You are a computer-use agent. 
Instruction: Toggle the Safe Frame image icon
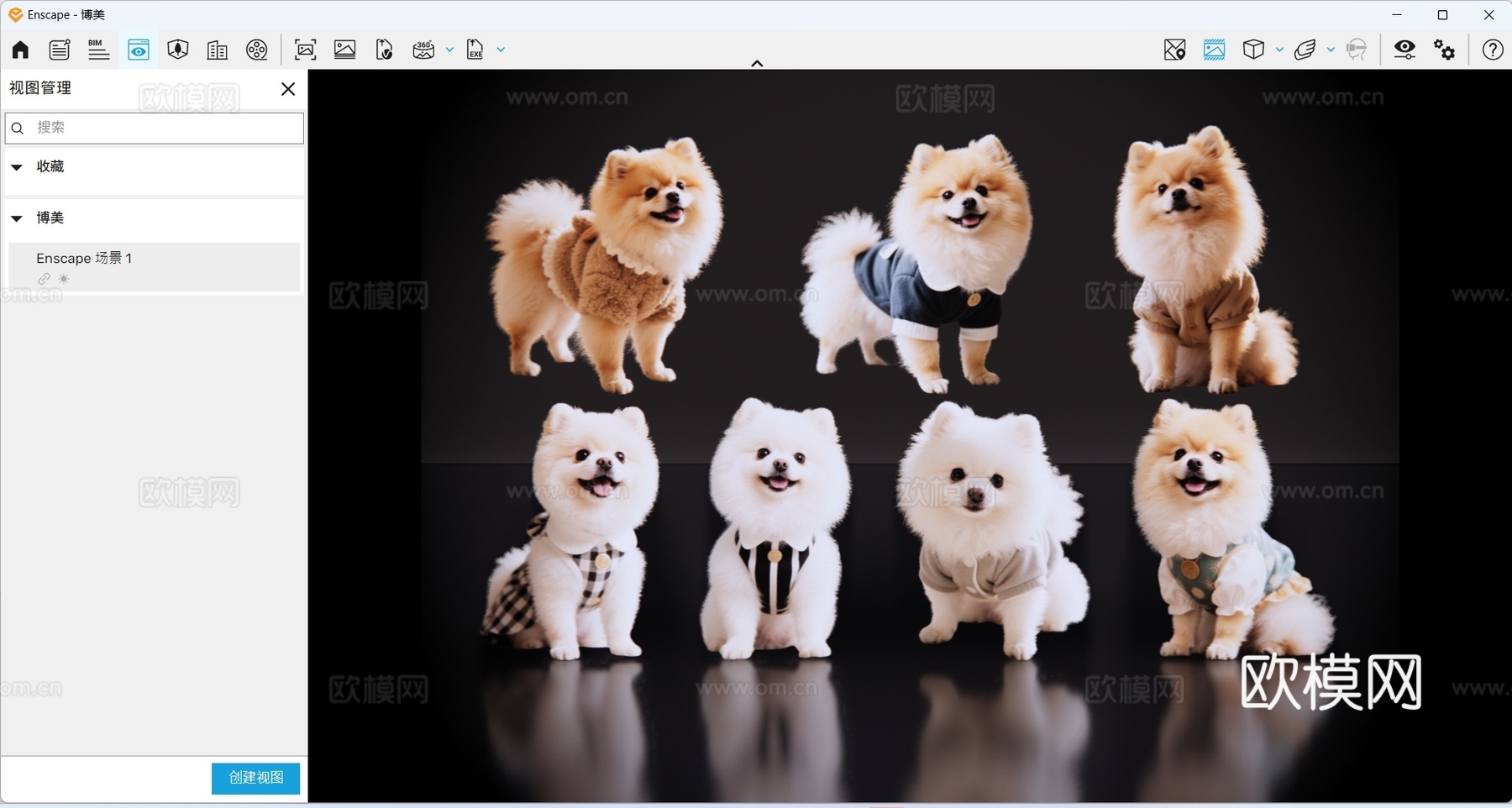pyautogui.click(x=1215, y=50)
